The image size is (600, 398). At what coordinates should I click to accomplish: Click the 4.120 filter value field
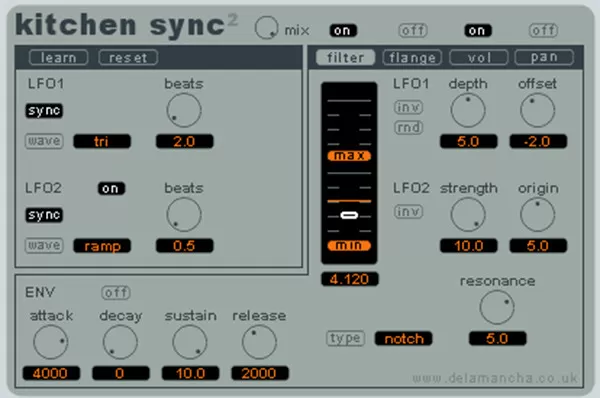click(x=350, y=279)
